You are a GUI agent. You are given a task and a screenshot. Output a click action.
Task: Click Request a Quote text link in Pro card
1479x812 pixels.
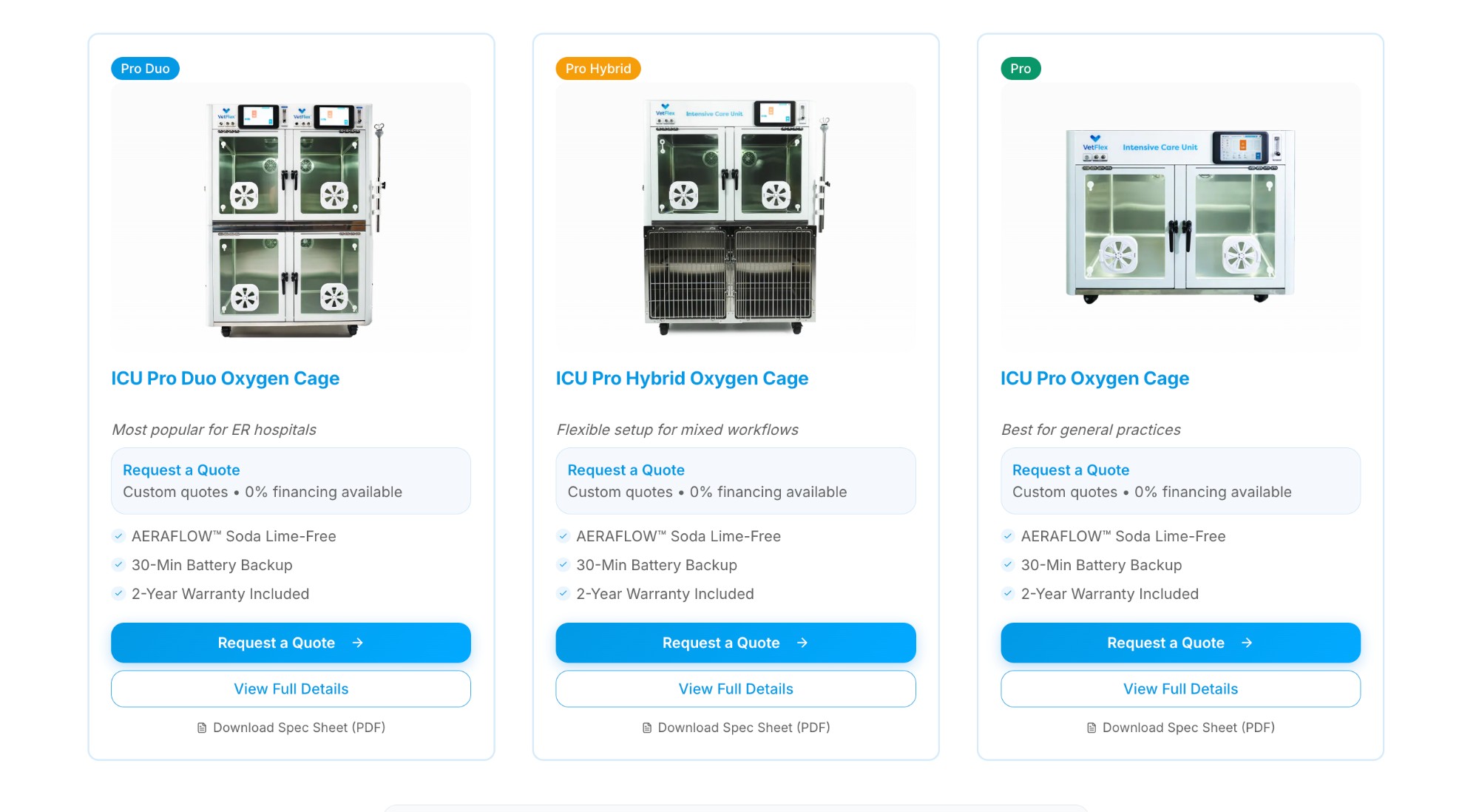click(1070, 470)
